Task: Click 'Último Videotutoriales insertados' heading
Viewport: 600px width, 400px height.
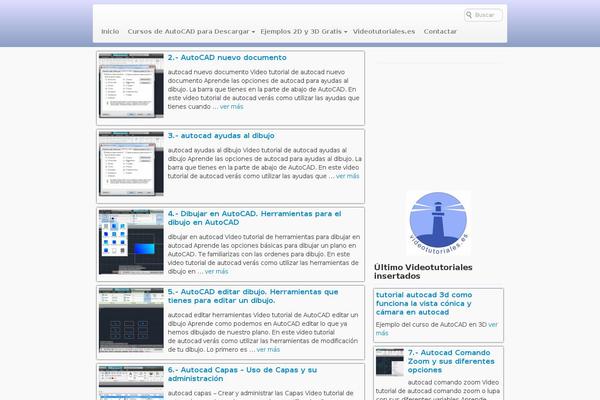Action: (x=423, y=272)
